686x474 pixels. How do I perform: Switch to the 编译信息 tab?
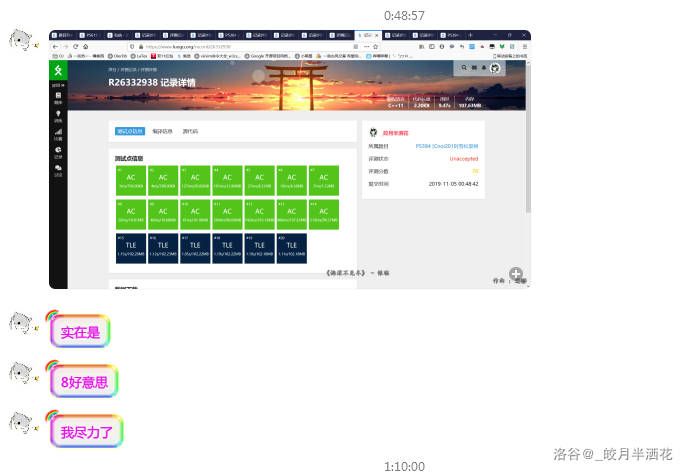[x=161, y=131]
